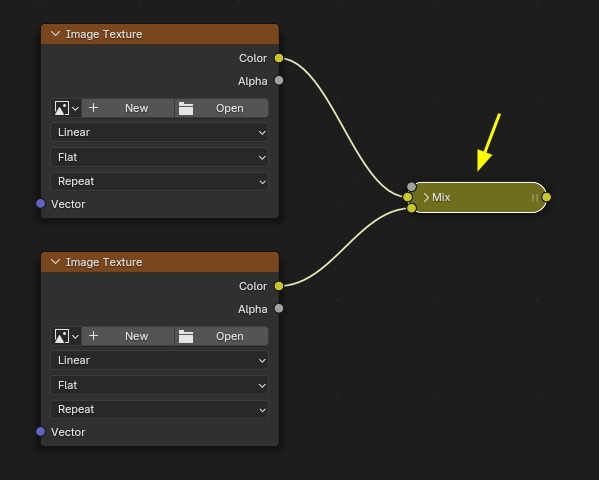Open the Flat projection dropdown in the upper node
This screenshot has width=599, height=480.
tap(159, 157)
